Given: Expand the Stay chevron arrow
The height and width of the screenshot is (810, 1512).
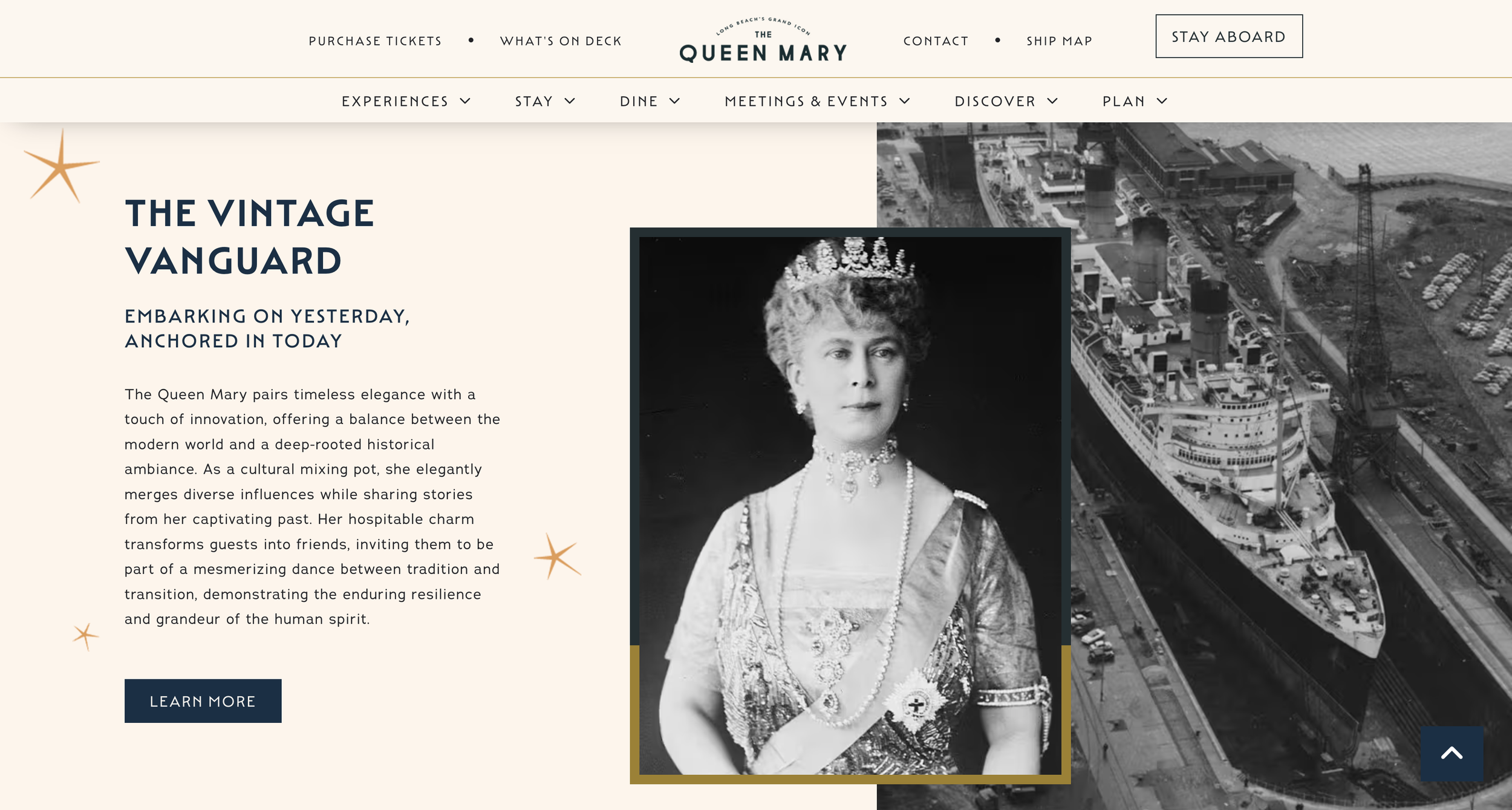Looking at the screenshot, I should click(570, 101).
